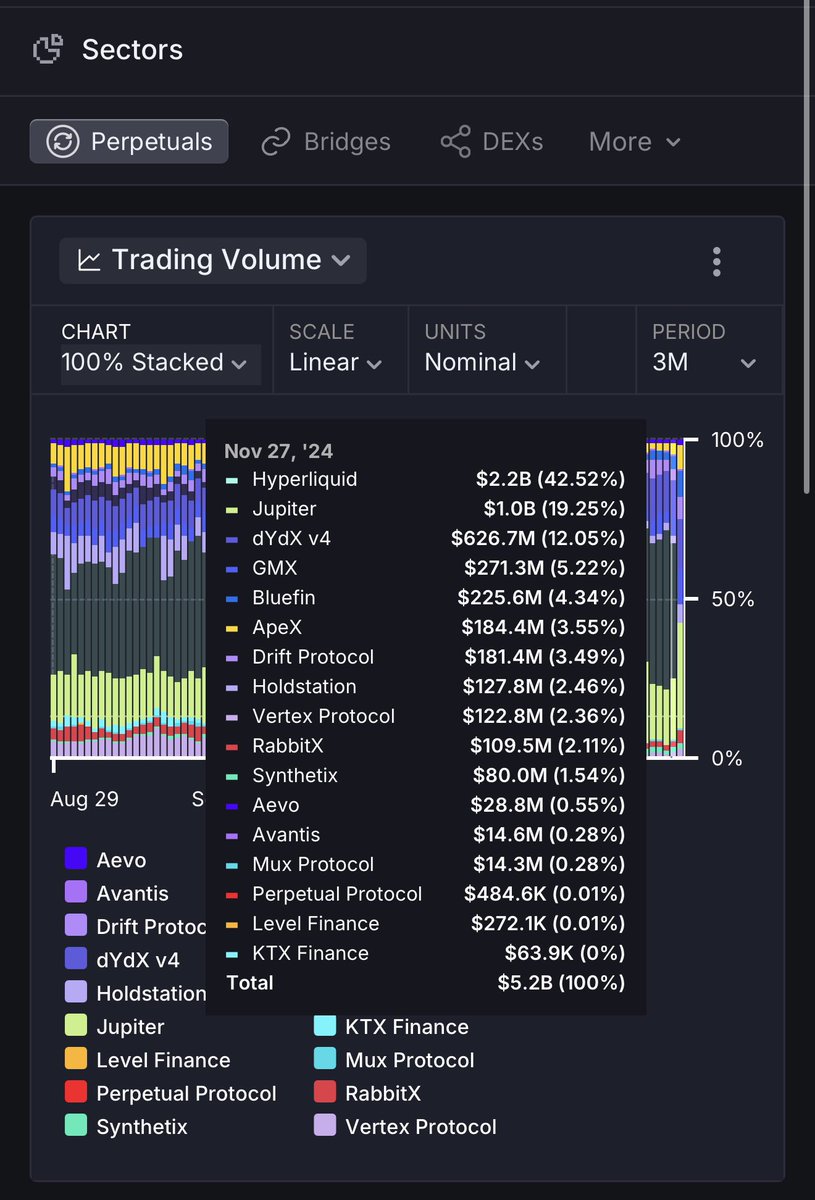This screenshot has width=815, height=1200.
Task: Open the Trading Volume metric dropdown
Action: pyautogui.click(x=213, y=260)
